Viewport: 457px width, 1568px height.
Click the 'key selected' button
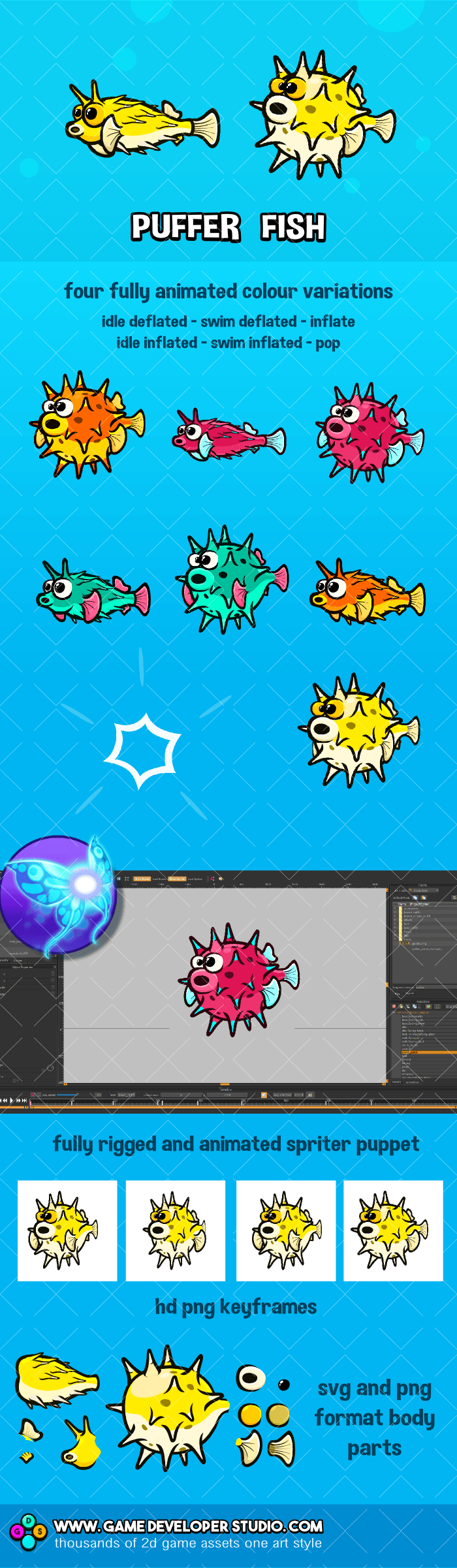(x=283, y=1095)
